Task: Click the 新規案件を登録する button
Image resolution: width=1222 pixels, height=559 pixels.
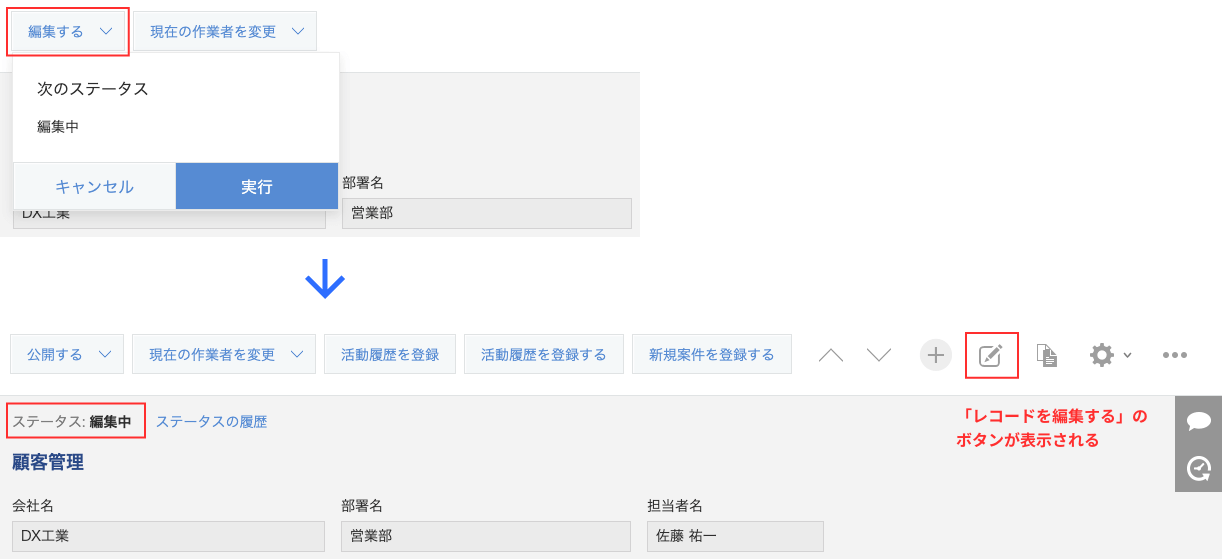Action: click(x=712, y=354)
